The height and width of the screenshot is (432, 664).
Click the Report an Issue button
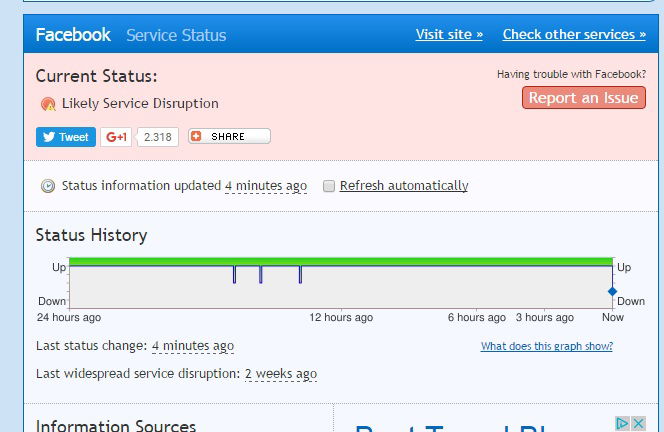coord(584,98)
